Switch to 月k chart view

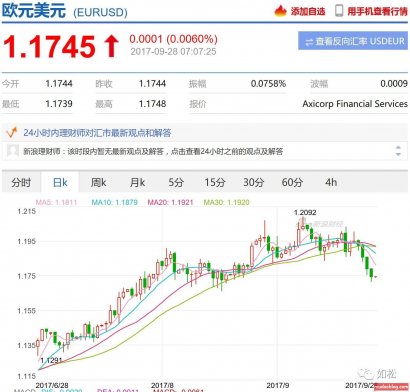point(137,182)
